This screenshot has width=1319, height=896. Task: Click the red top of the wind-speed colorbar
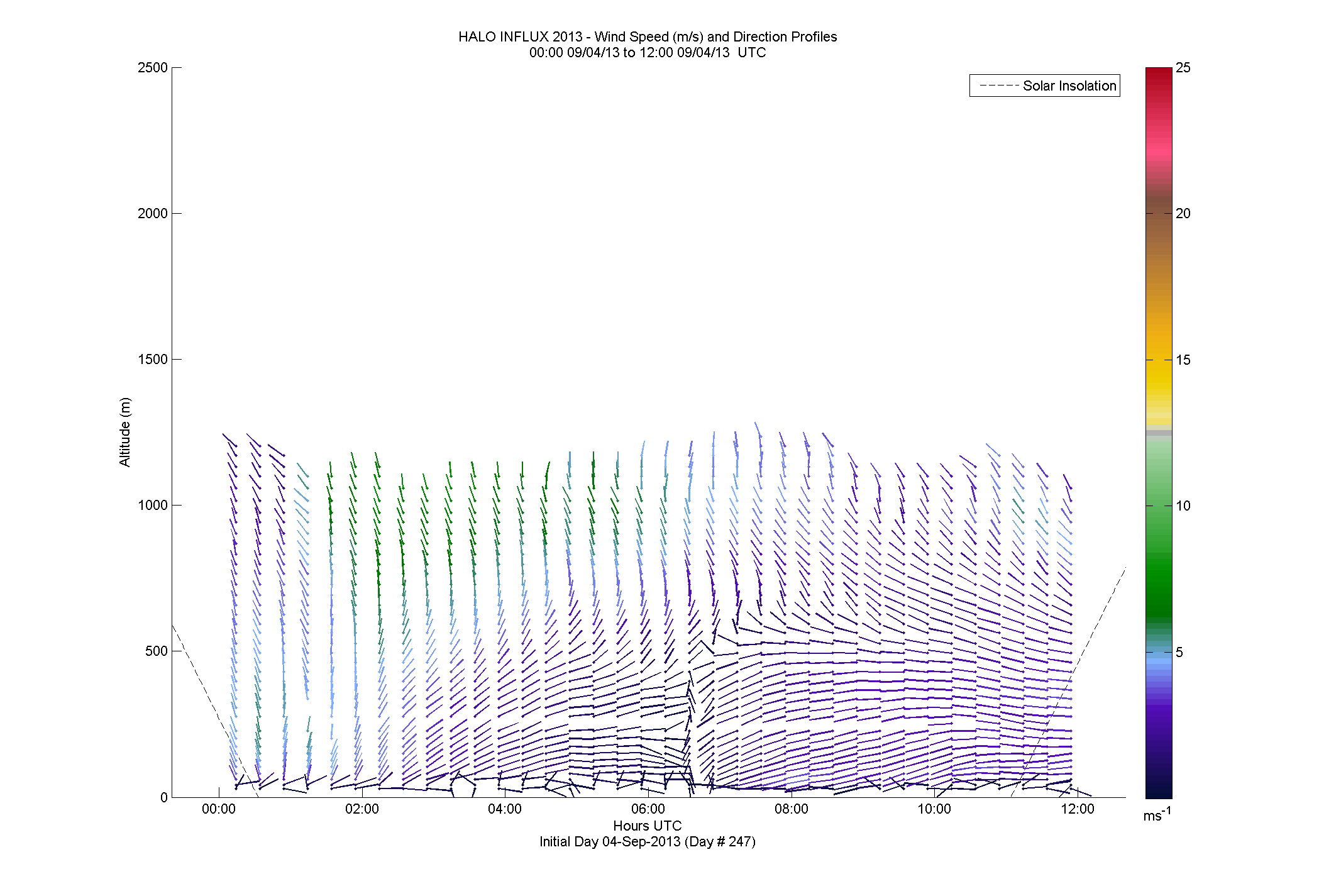point(1159,74)
